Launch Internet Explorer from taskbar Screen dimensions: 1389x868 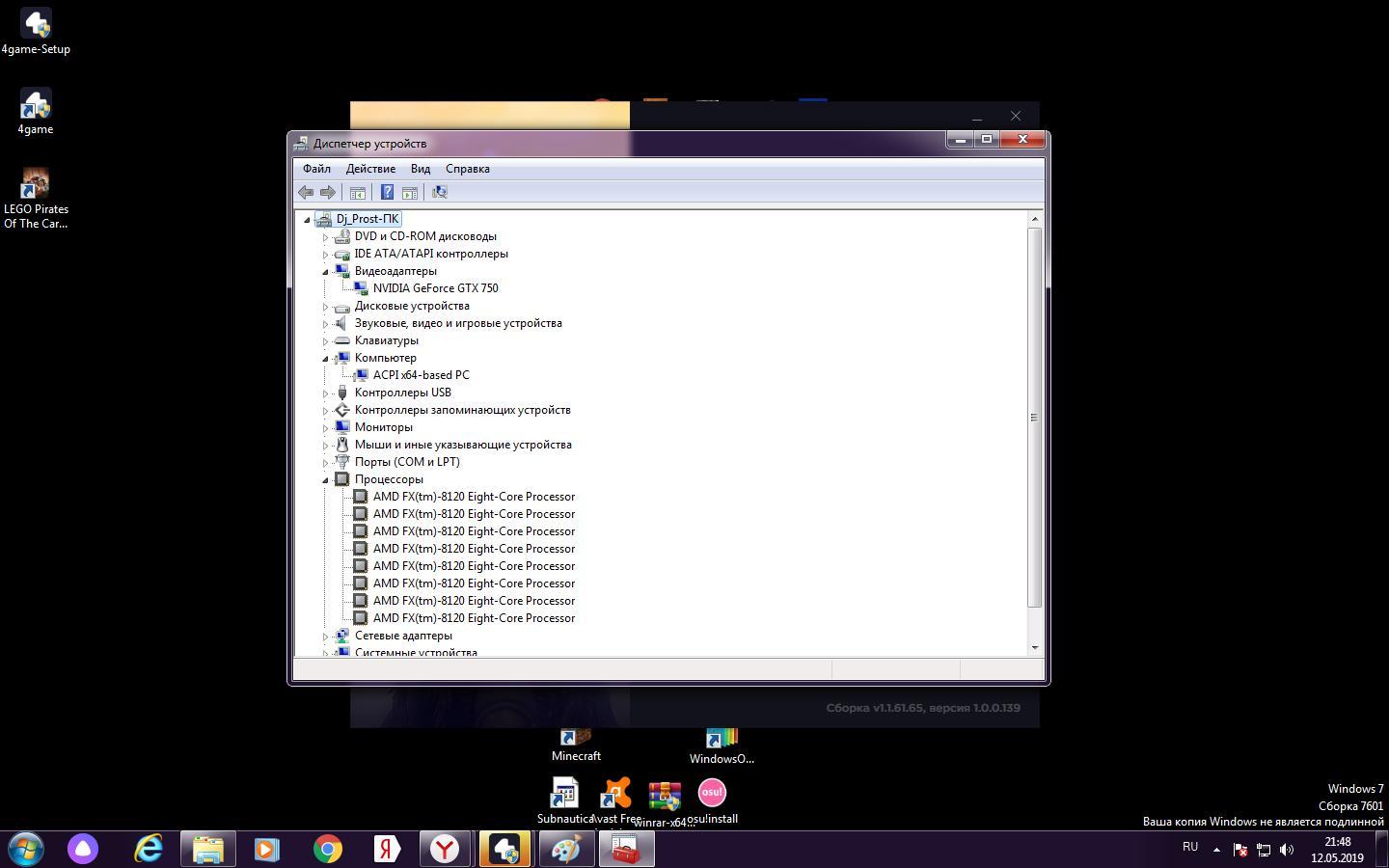(x=149, y=850)
